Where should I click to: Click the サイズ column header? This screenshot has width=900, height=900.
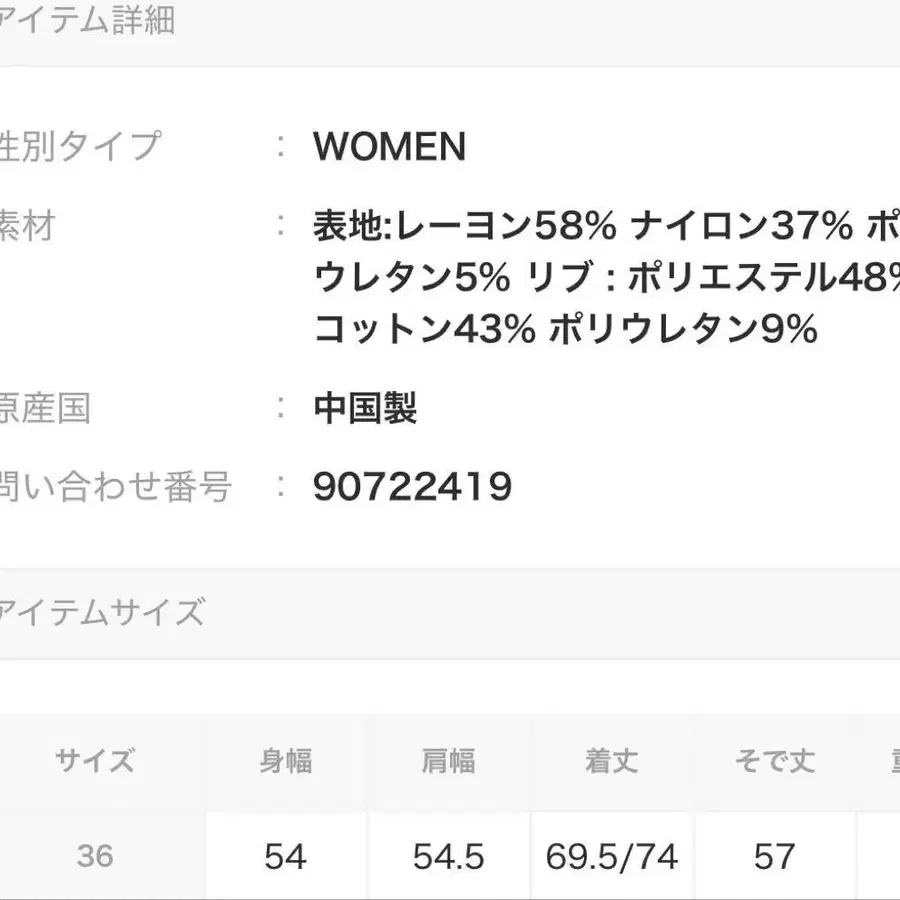95,761
